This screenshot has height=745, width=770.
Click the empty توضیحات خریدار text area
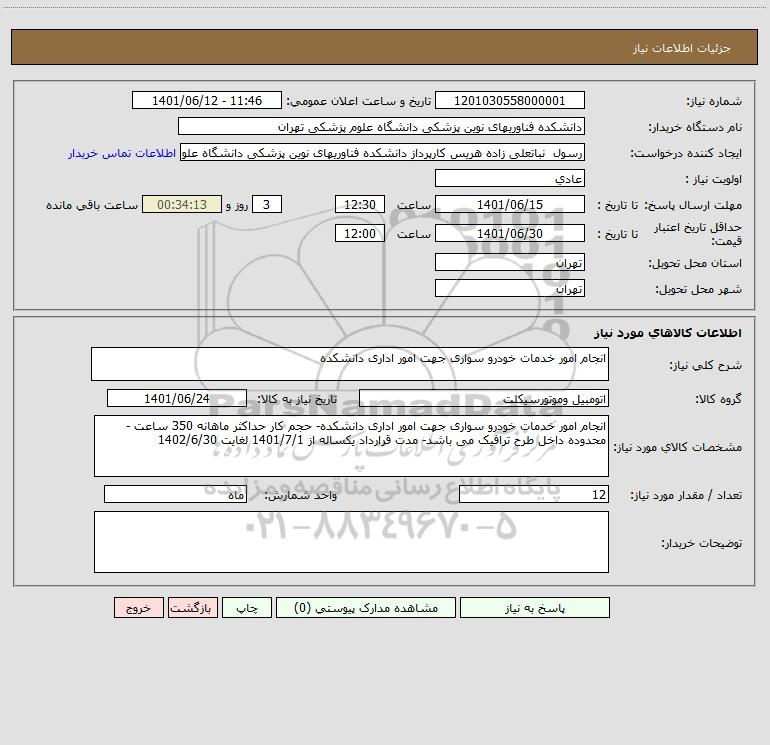[351, 542]
